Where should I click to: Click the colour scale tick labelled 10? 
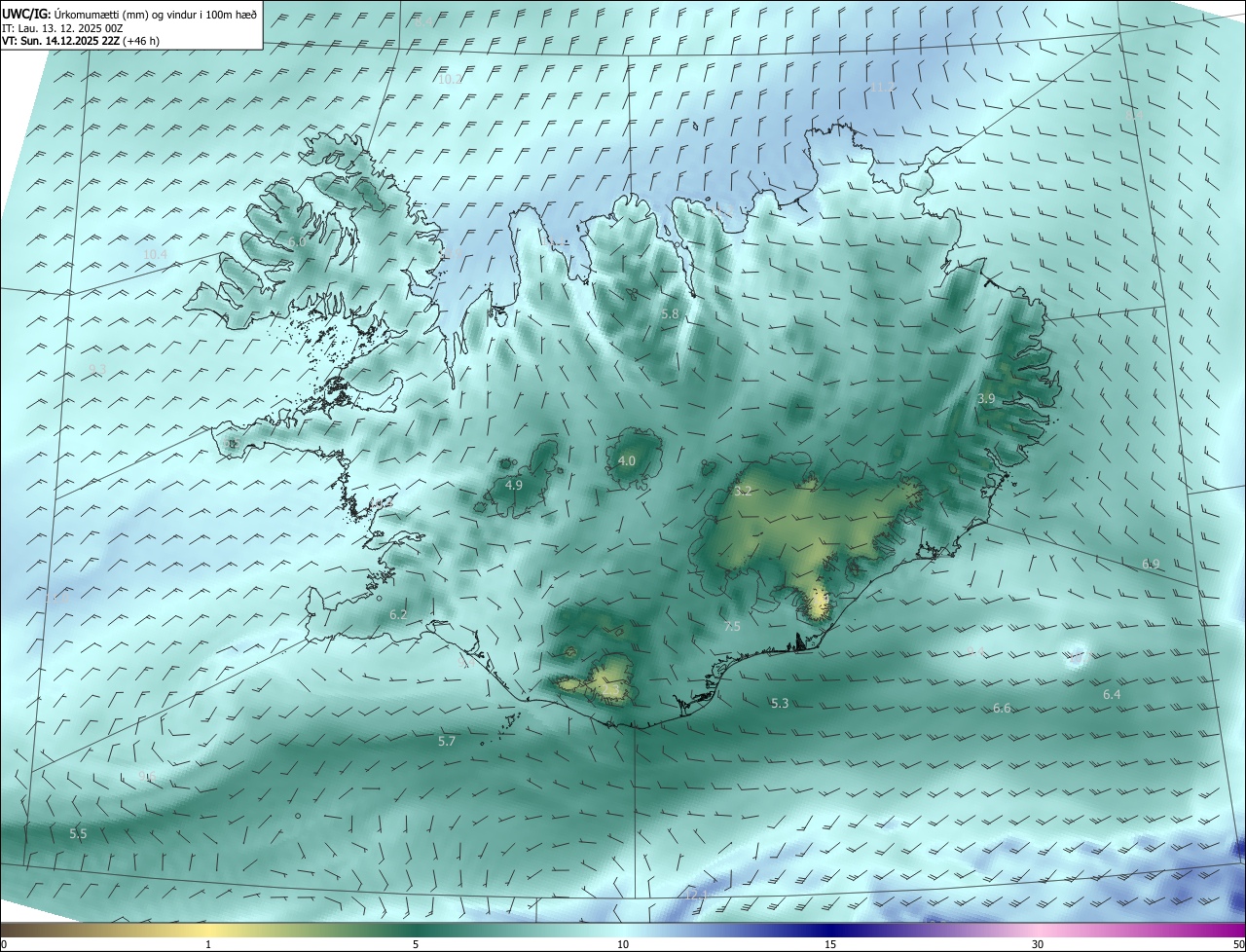[x=623, y=945]
